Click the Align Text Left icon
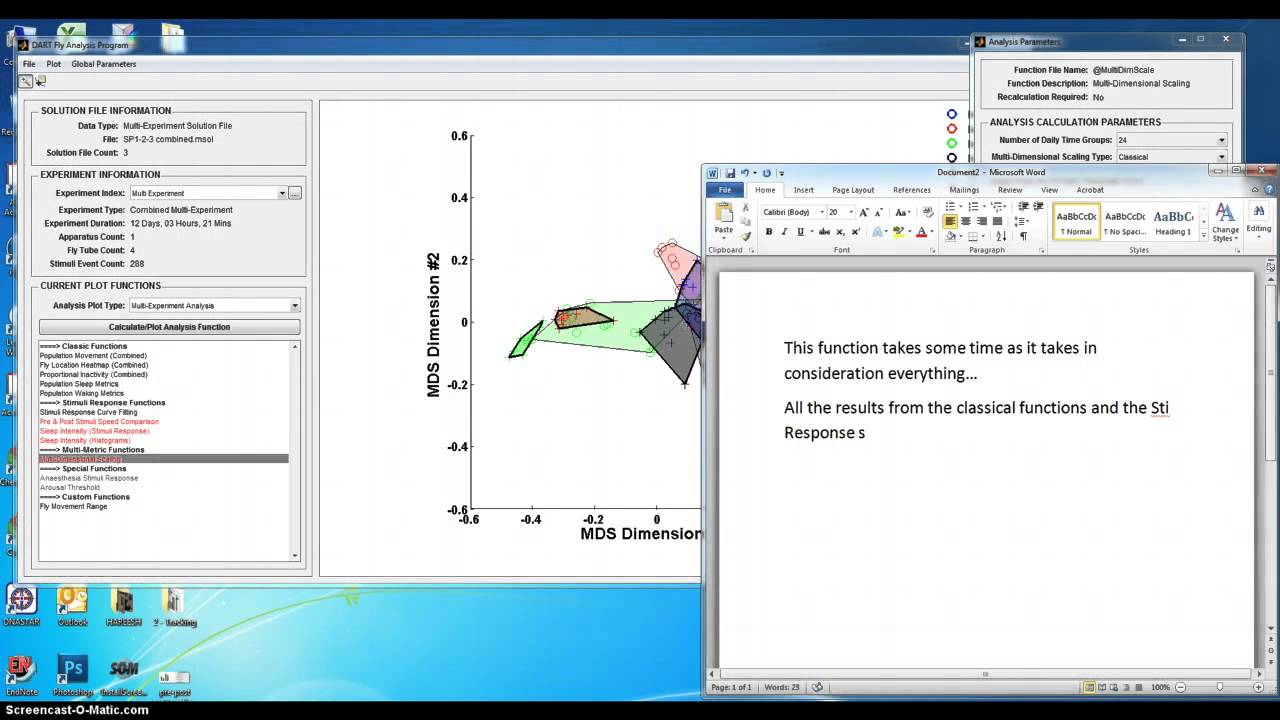The width and height of the screenshot is (1280, 720). pyautogui.click(x=950, y=221)
